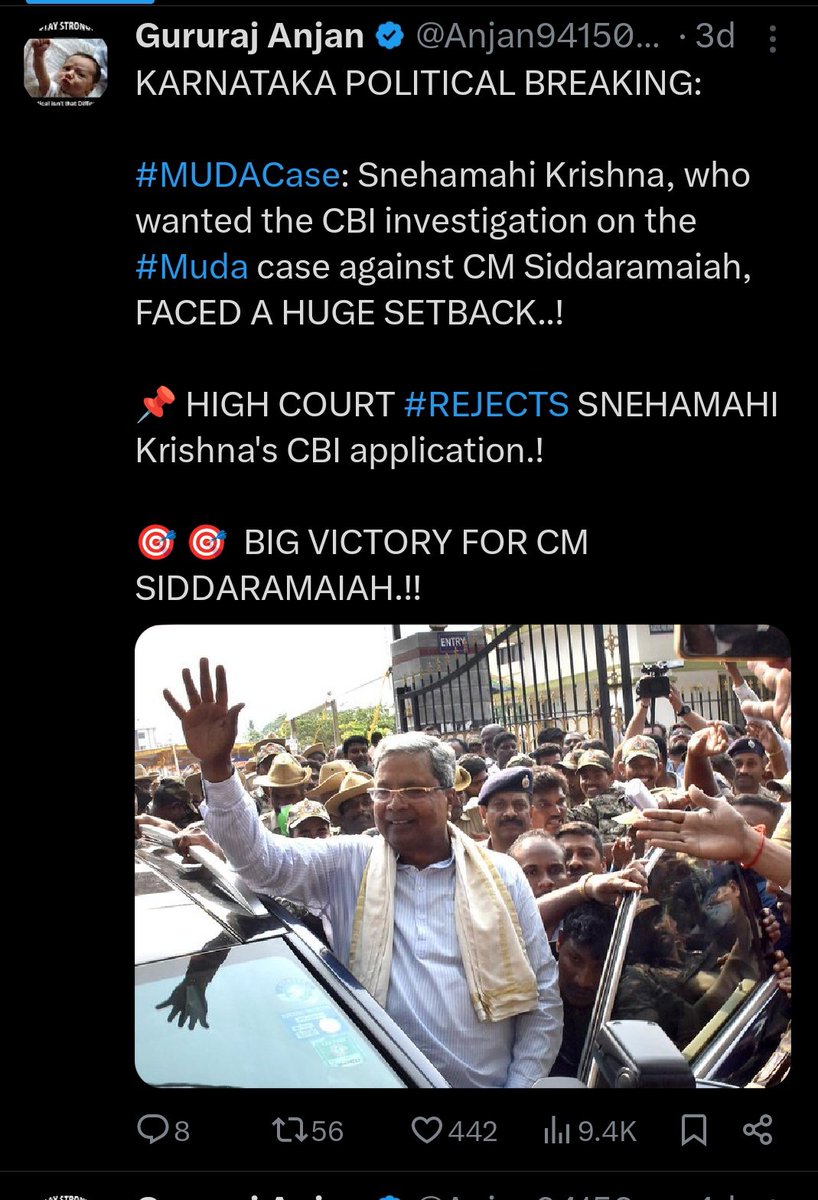Open the avatar of the next post below

tap(66, 1194)
